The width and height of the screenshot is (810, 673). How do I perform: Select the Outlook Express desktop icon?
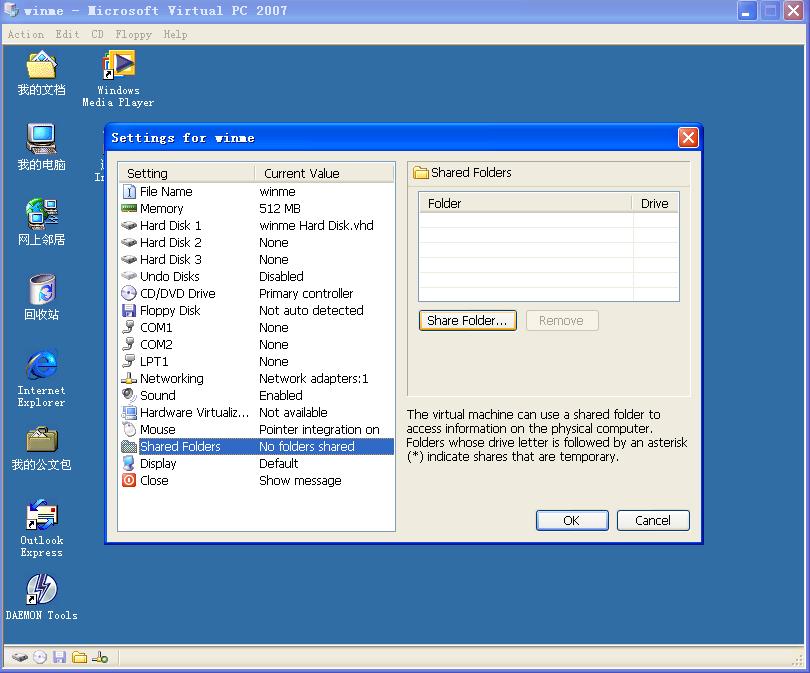tap(41, 528)
